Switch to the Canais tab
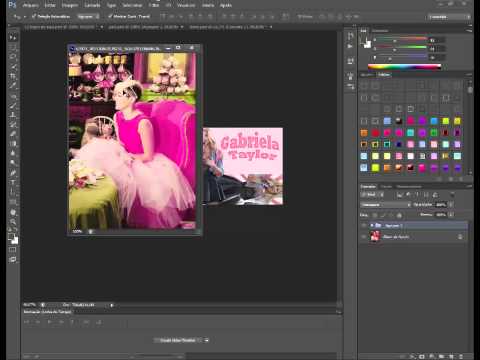Viewport: 480px width, 360px height. 386,186
